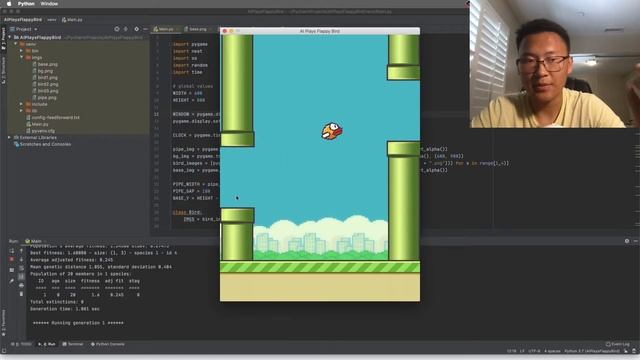This screenshot has height=360, width=640.
Task: Click main.py breadcrumb in navigation bar
Action: coord(72,20)
